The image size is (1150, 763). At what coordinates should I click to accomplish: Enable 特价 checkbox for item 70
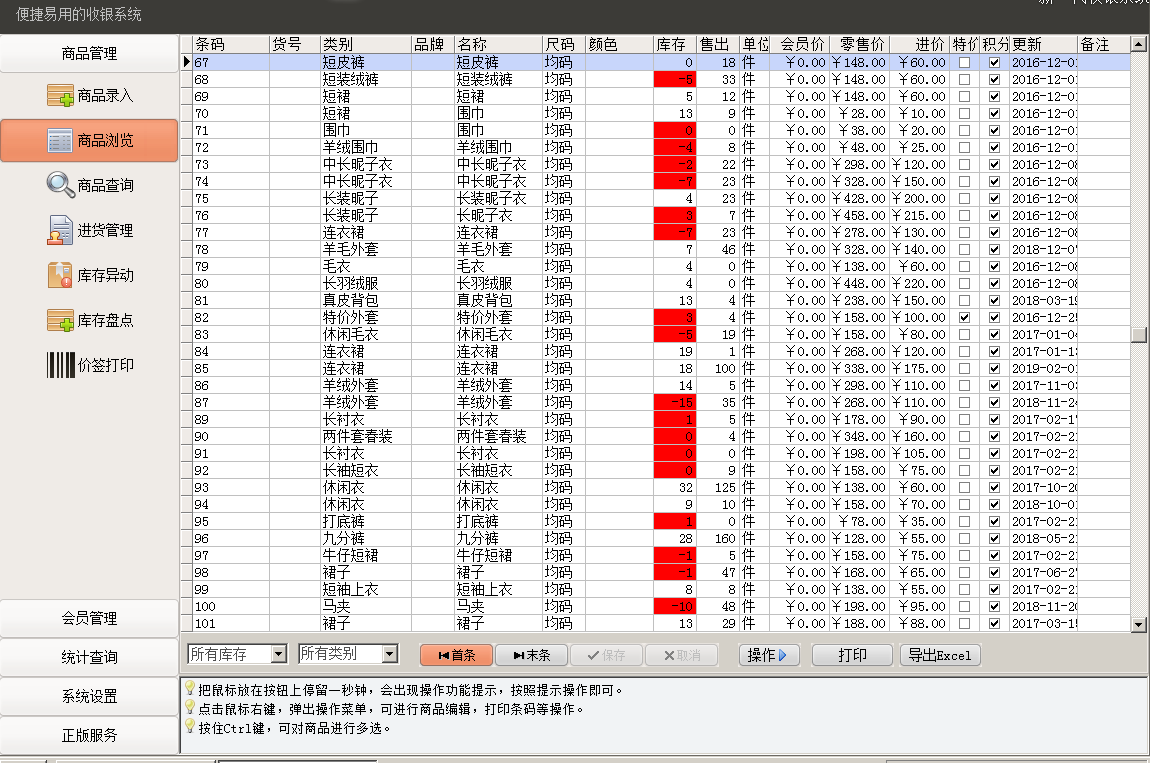[964, 113]
